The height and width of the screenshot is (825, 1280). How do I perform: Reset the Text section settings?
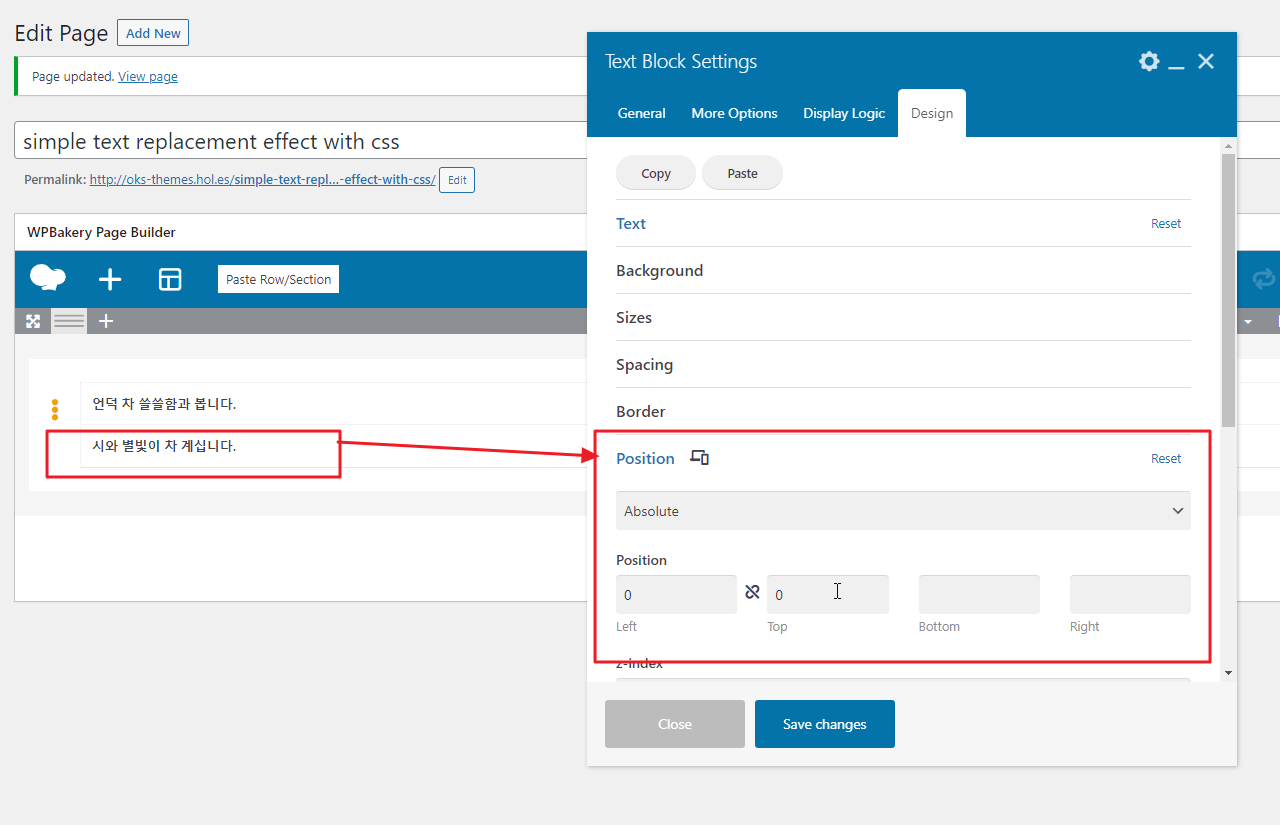click(x=1166, y=223)
